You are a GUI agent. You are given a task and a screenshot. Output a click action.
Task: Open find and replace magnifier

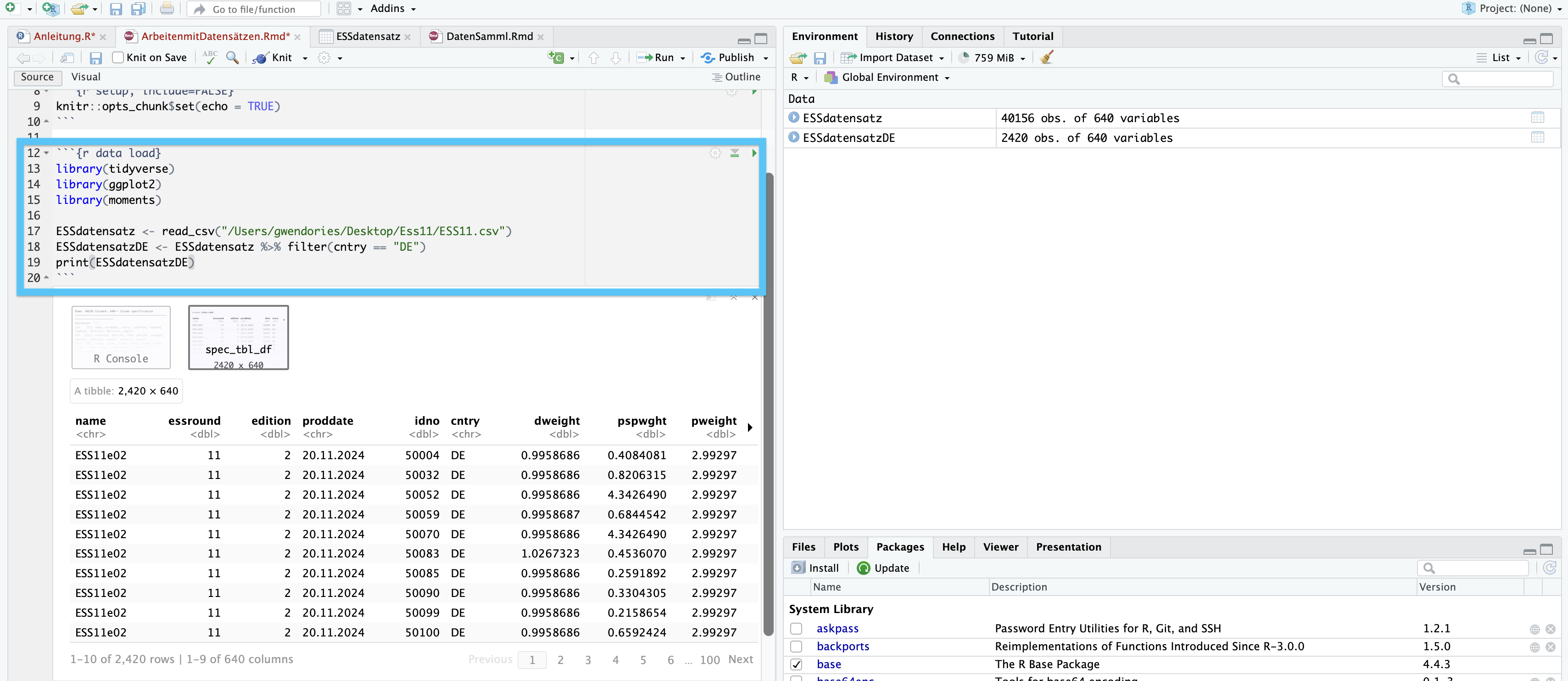pos(232,57)
